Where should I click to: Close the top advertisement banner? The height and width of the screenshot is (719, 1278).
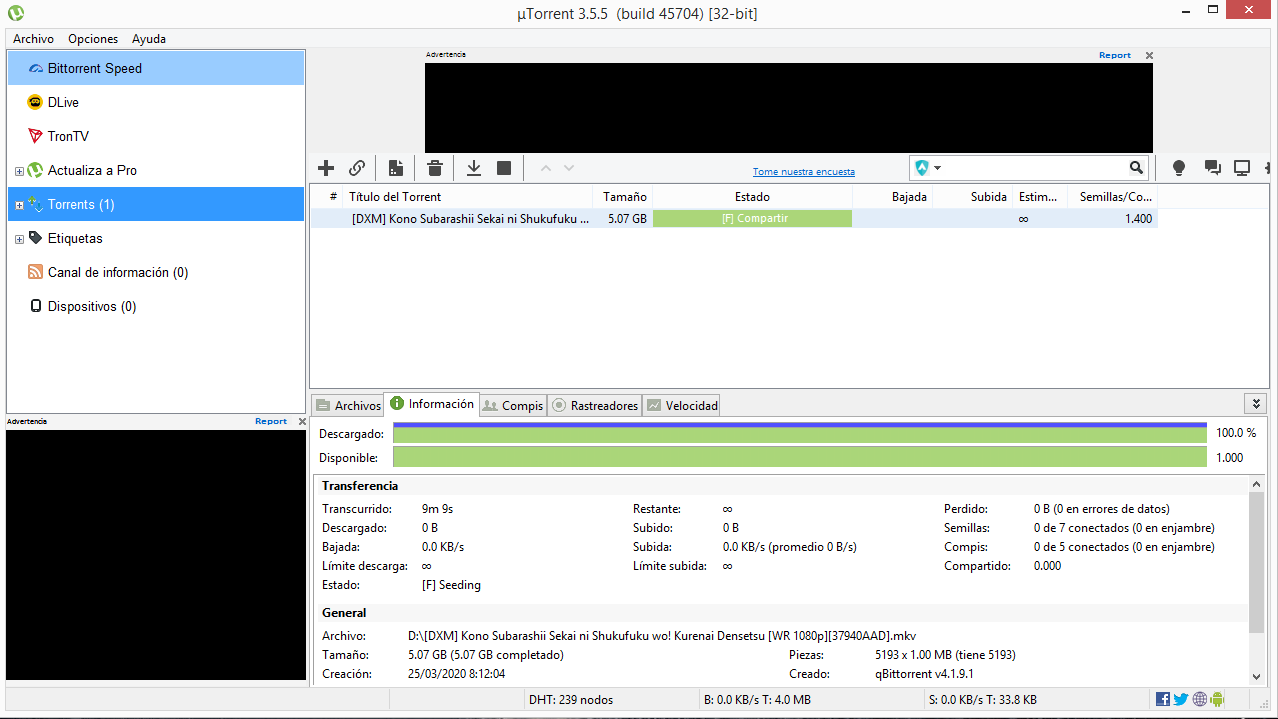[1149, 55]
